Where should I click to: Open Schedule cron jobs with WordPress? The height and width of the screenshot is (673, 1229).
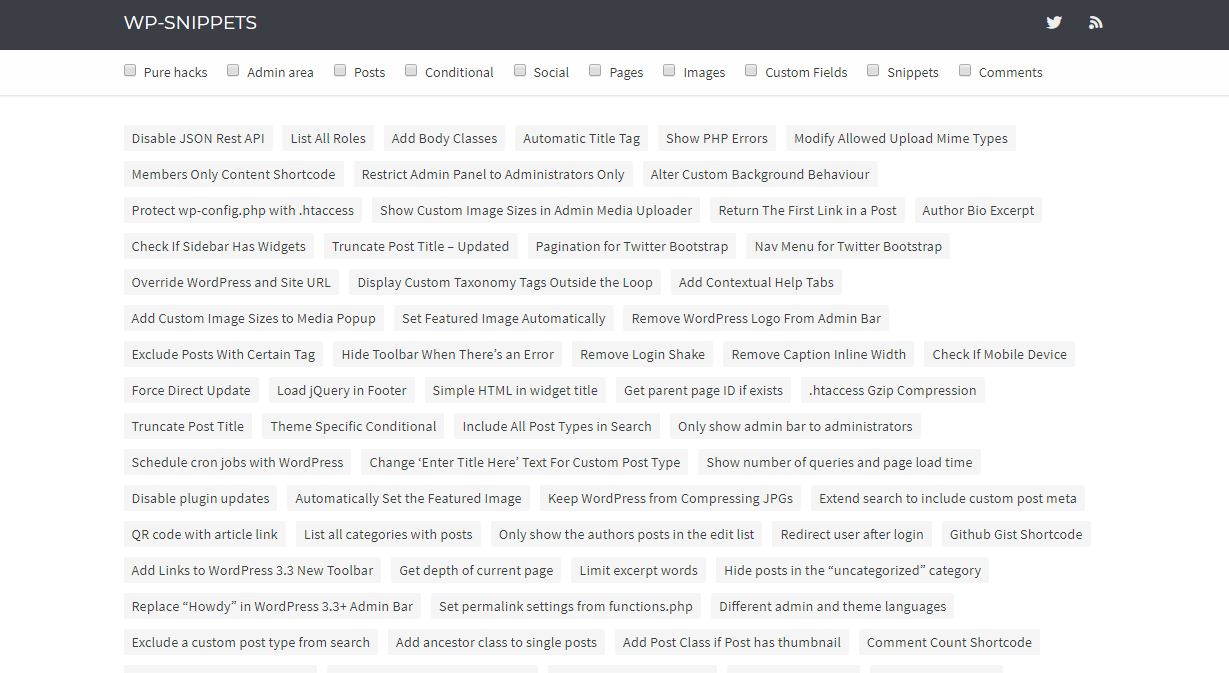pos(237,462)
